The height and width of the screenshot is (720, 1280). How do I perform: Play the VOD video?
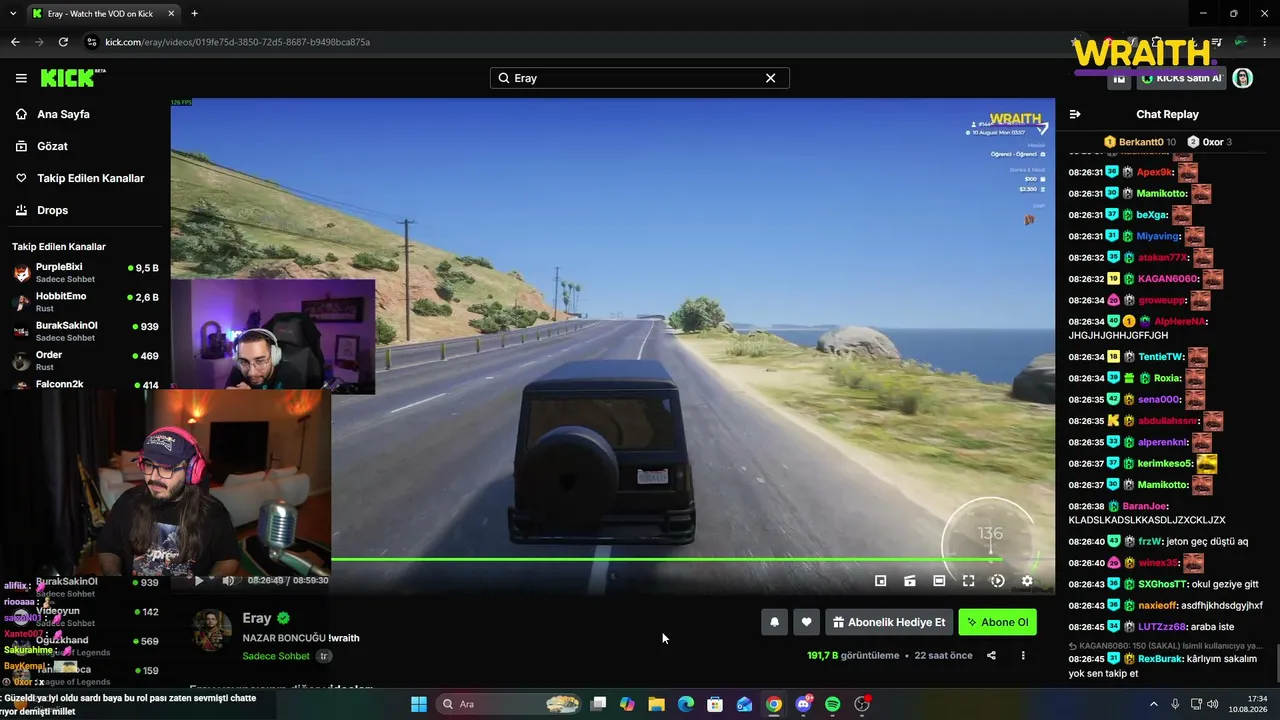tap(199, 580)
